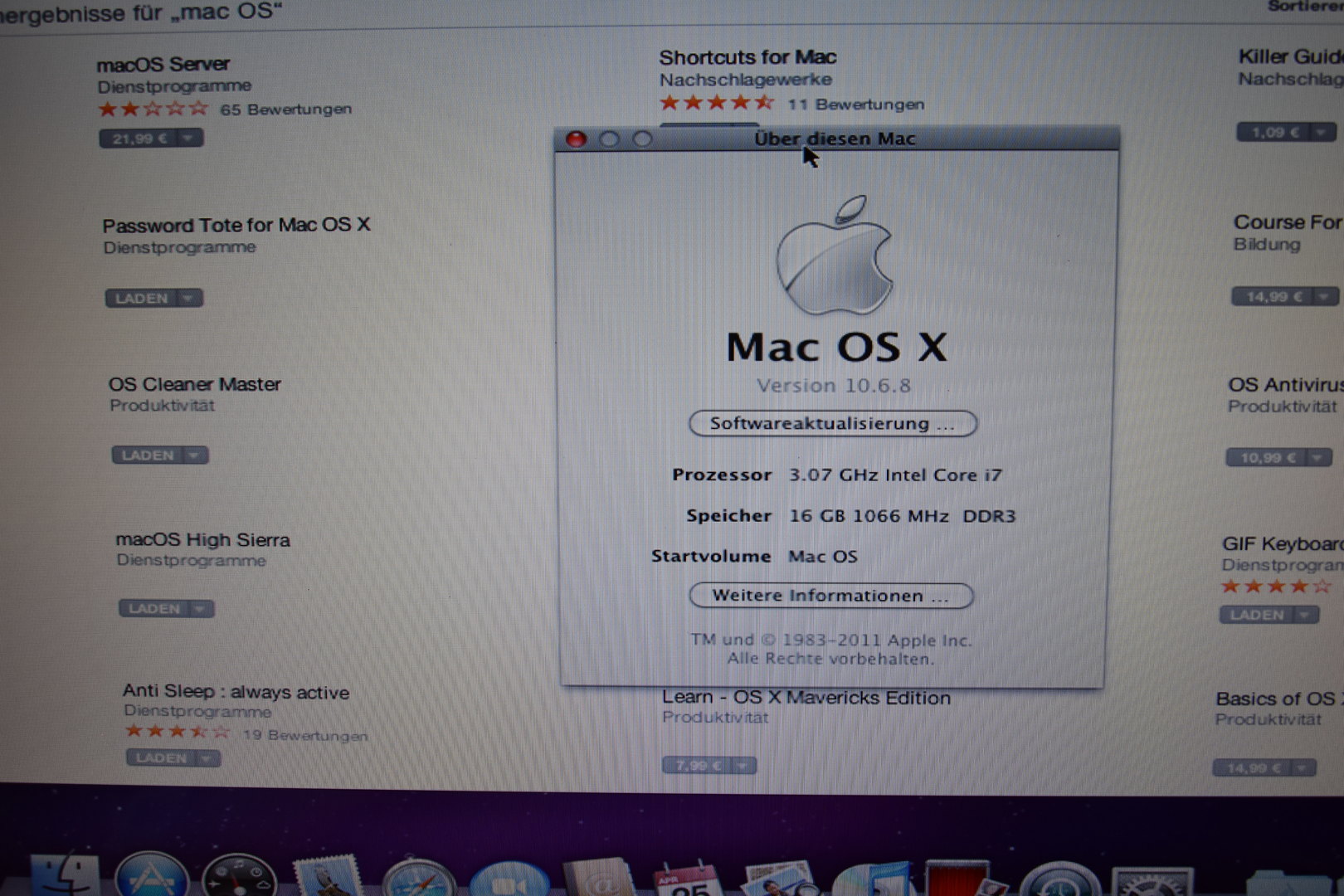The height and width of the screenshot is (896, 1344).
Task: Open Mail stamp icon in Dock
Action: point(328,876)
